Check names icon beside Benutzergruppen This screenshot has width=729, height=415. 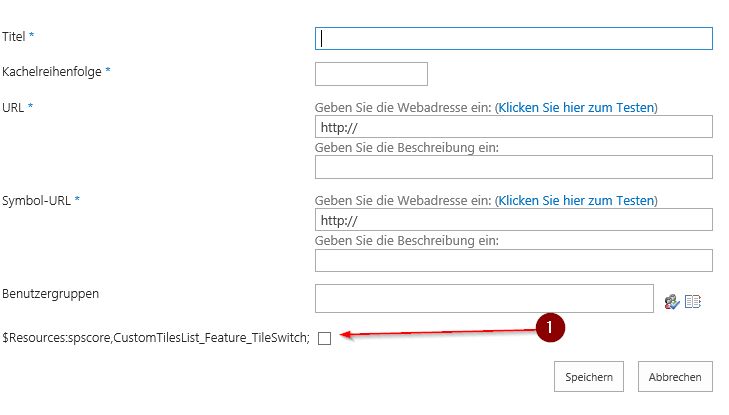pyautogui.click(x=672, y=302)
